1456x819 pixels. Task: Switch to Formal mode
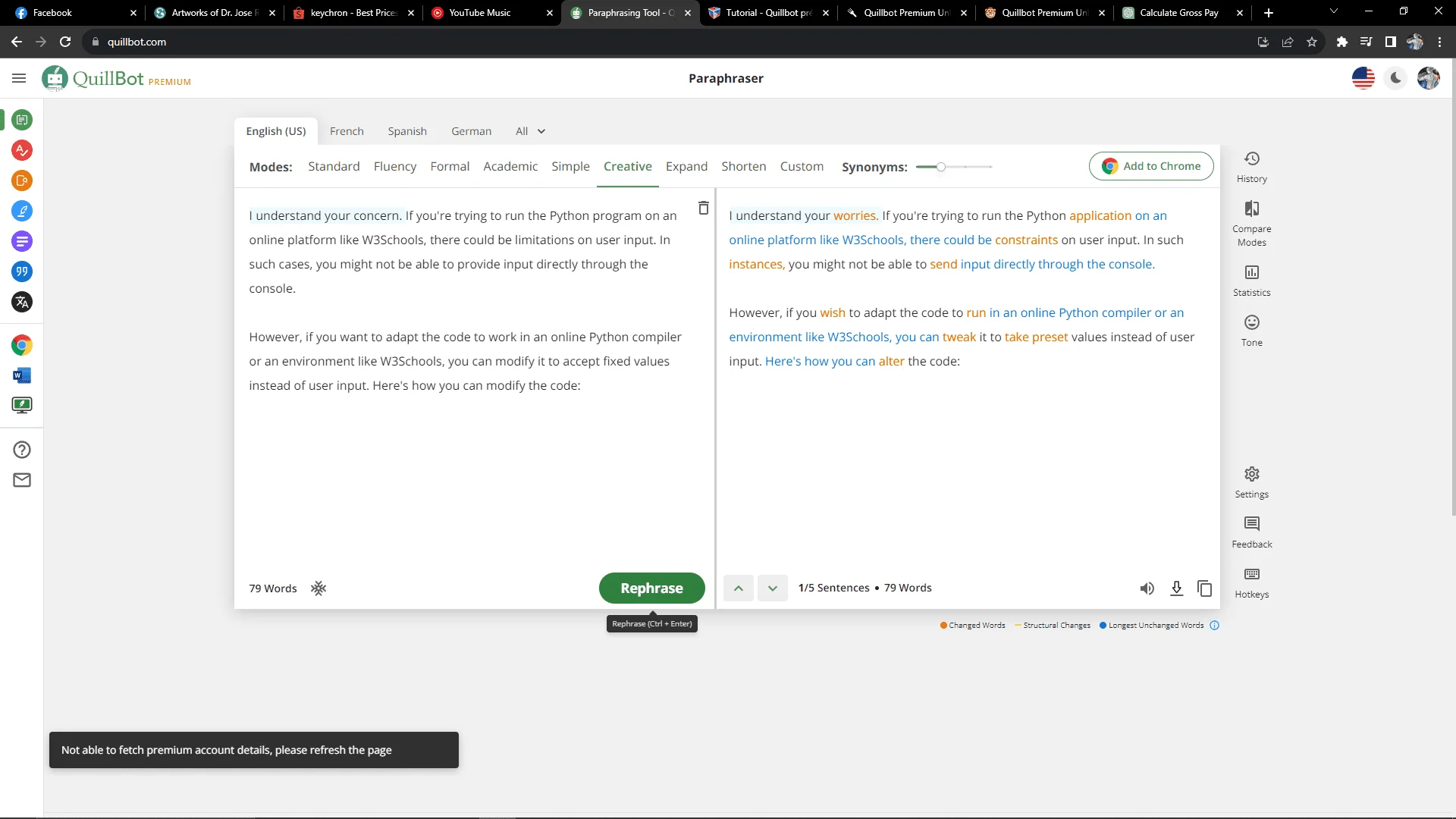coord(450,166)
